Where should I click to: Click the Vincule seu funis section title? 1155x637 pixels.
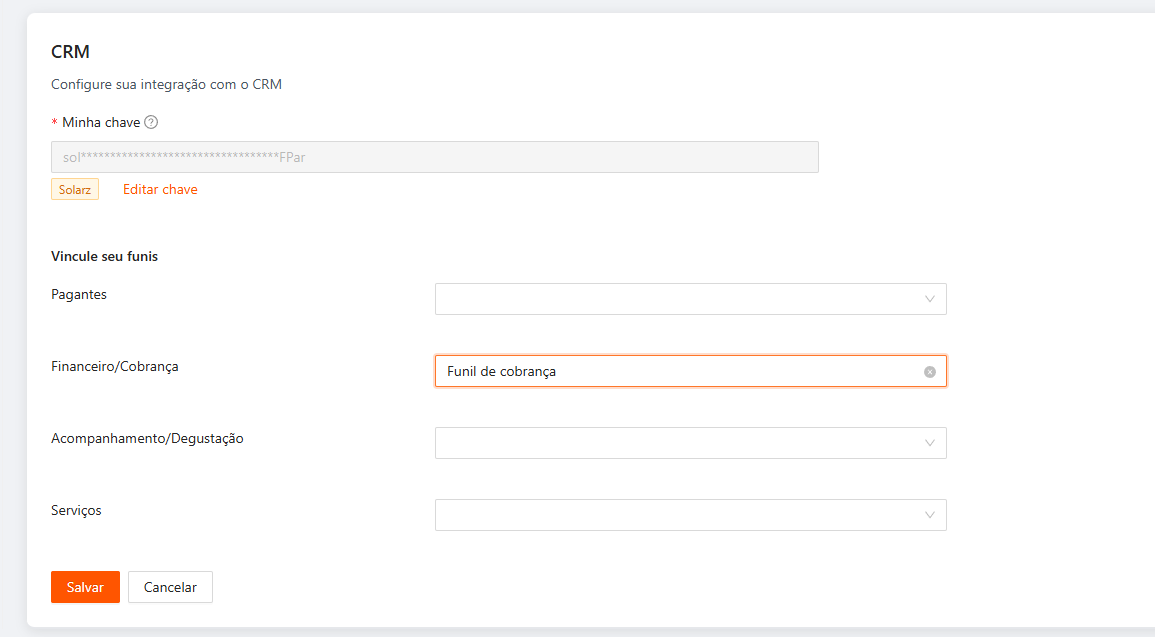click(x=104, y=256)
